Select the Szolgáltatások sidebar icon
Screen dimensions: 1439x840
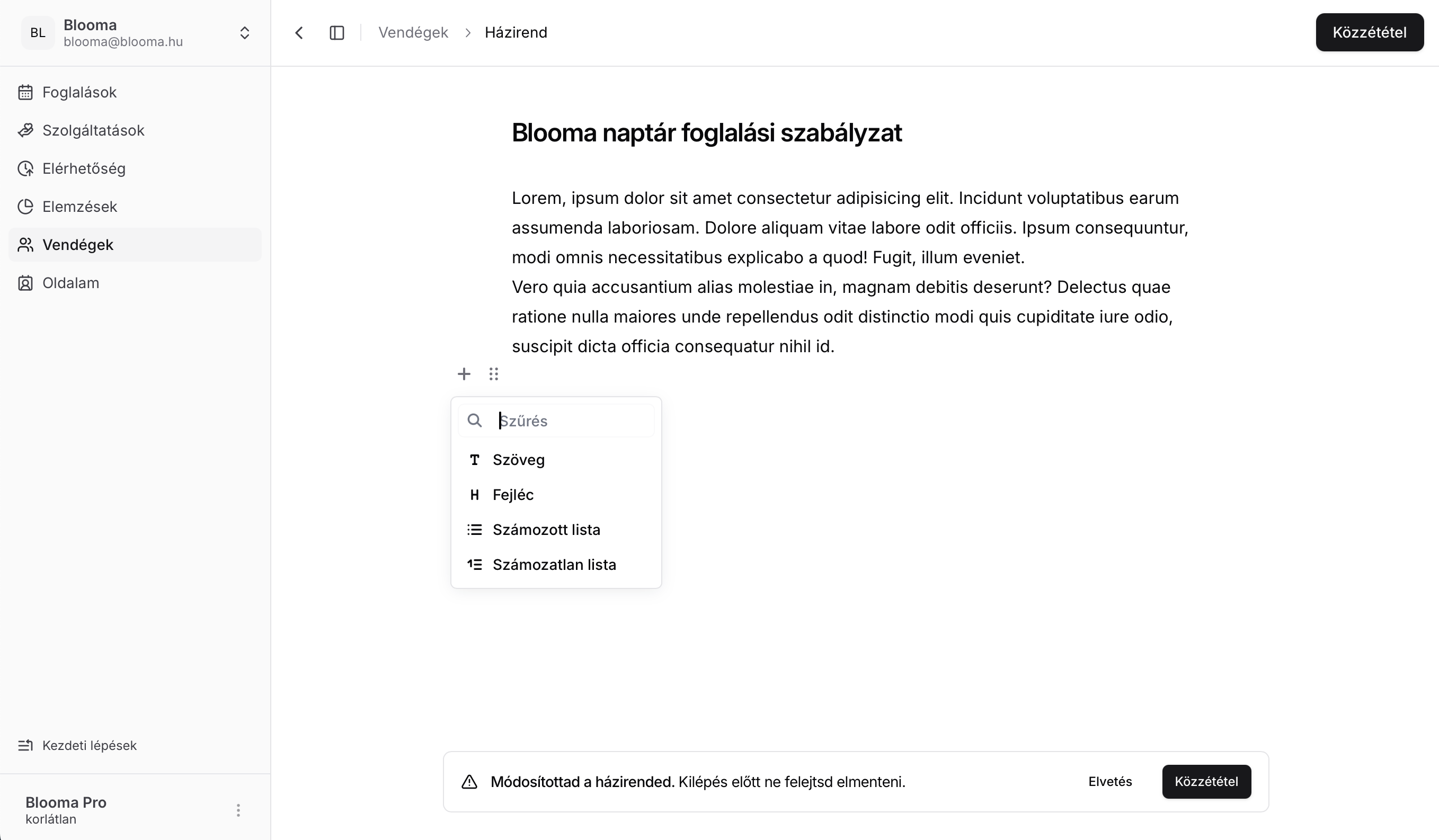click(x=25, y=130)
